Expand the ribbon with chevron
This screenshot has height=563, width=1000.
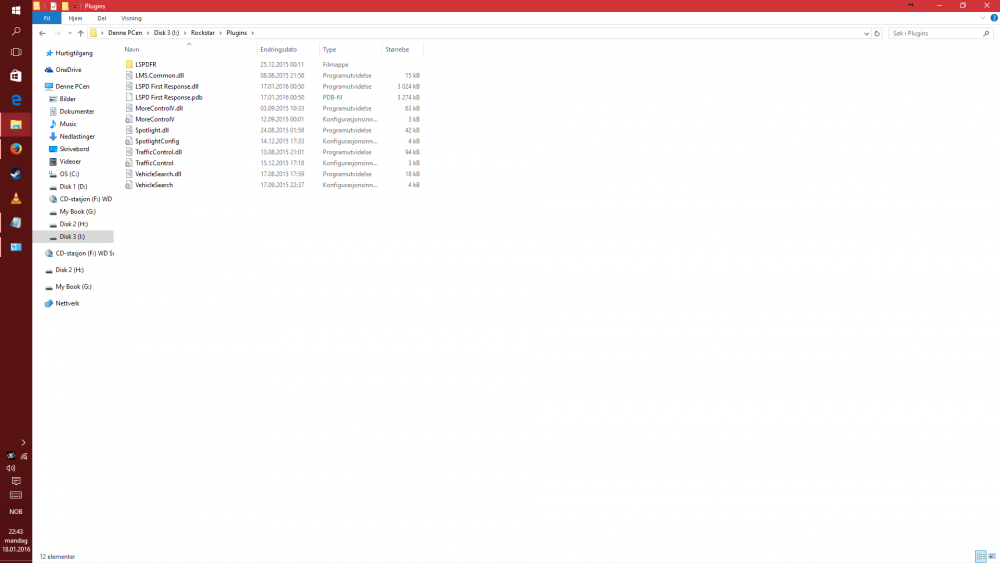(x=983, y=18)
